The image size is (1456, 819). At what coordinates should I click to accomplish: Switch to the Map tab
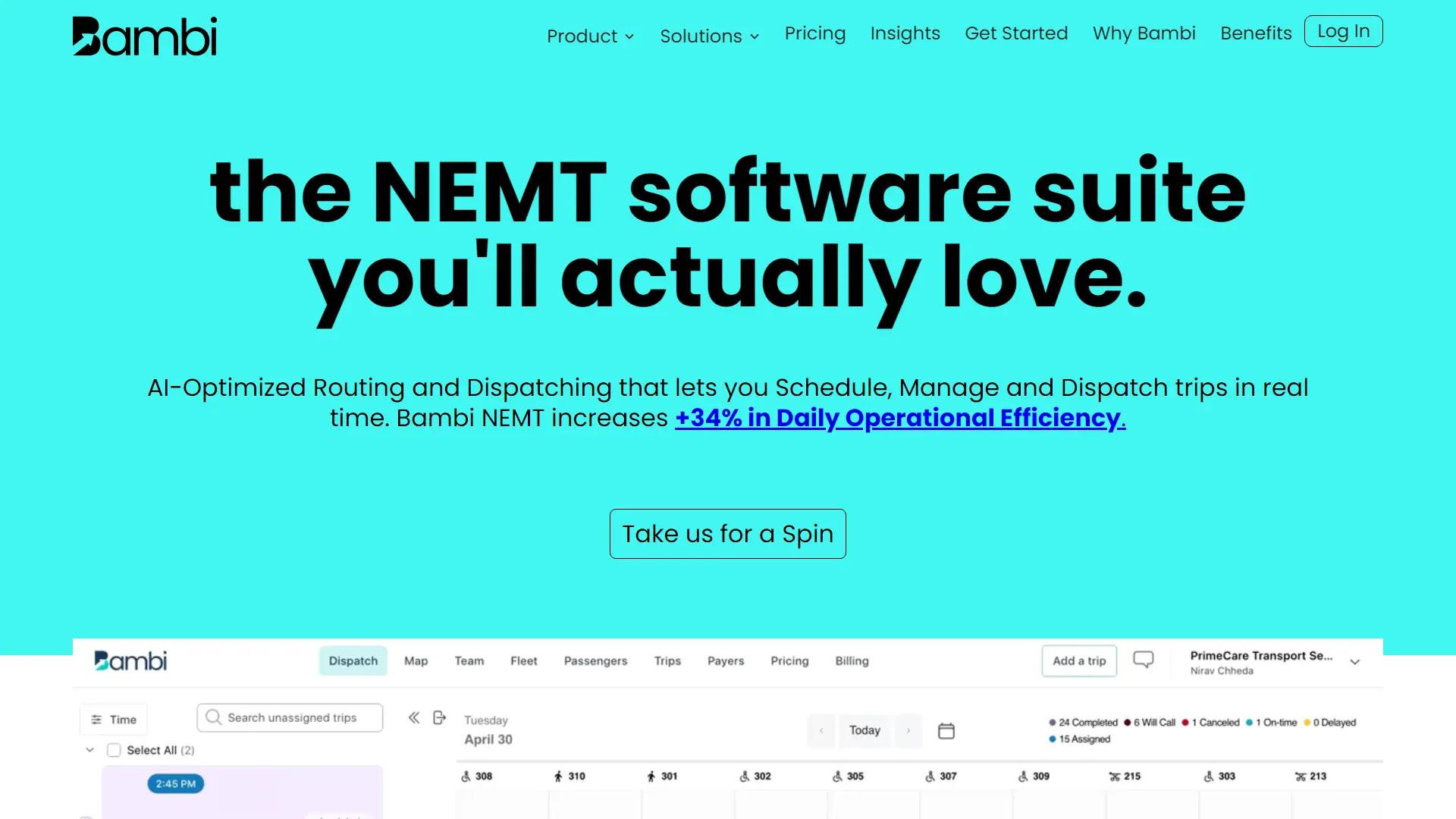tap(416, 661)
